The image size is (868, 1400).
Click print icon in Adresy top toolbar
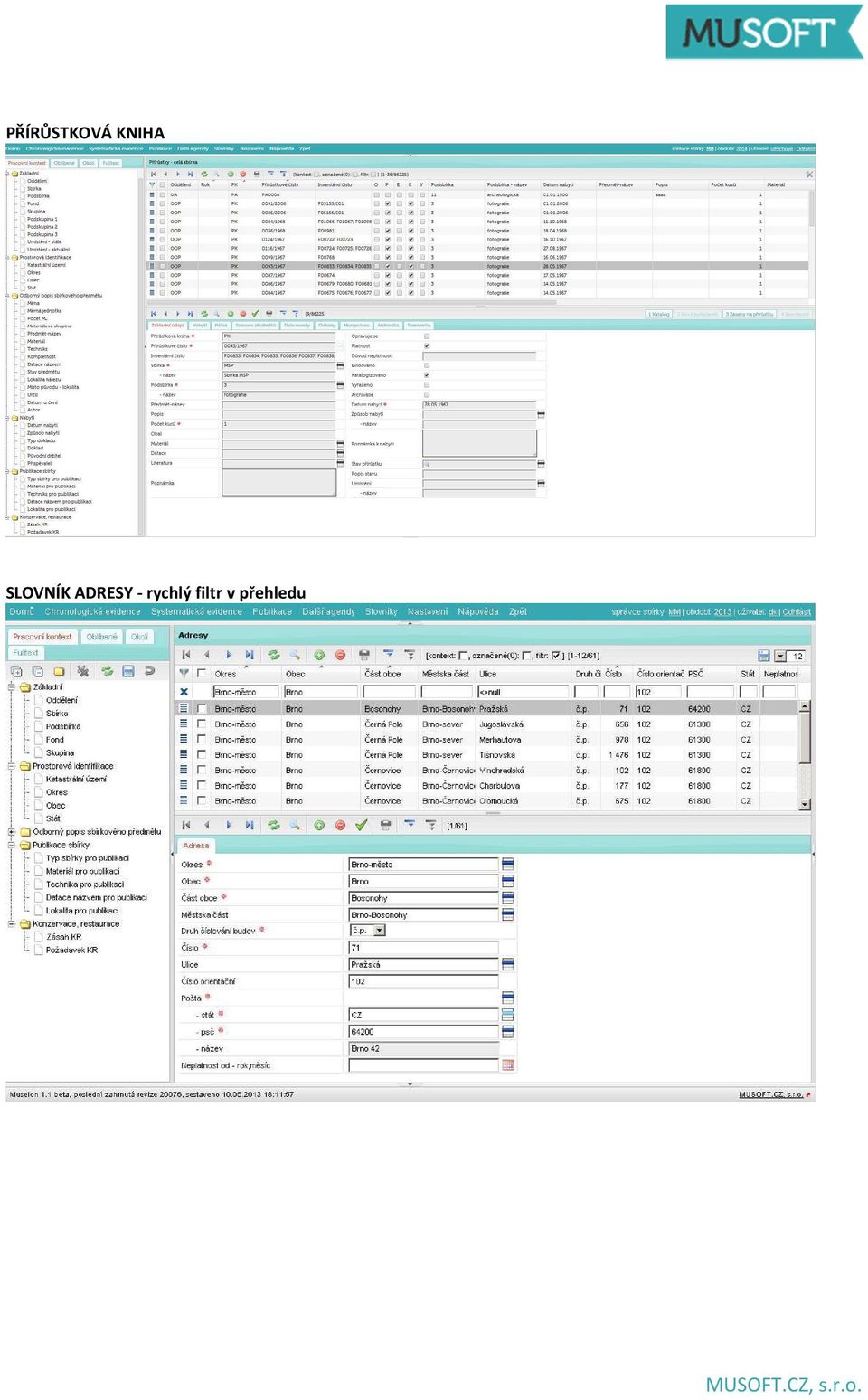point(364,655)
